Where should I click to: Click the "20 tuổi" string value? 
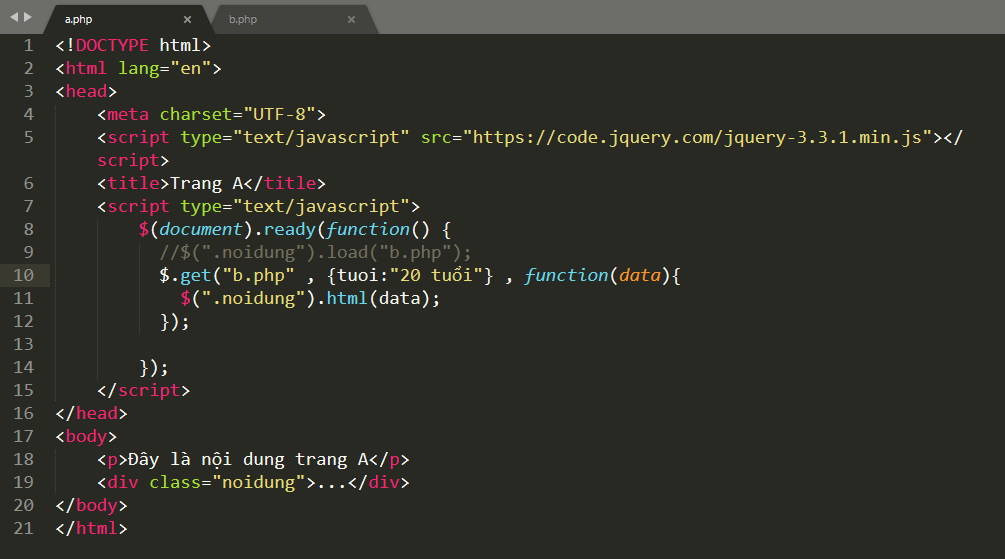coord(436,276)
